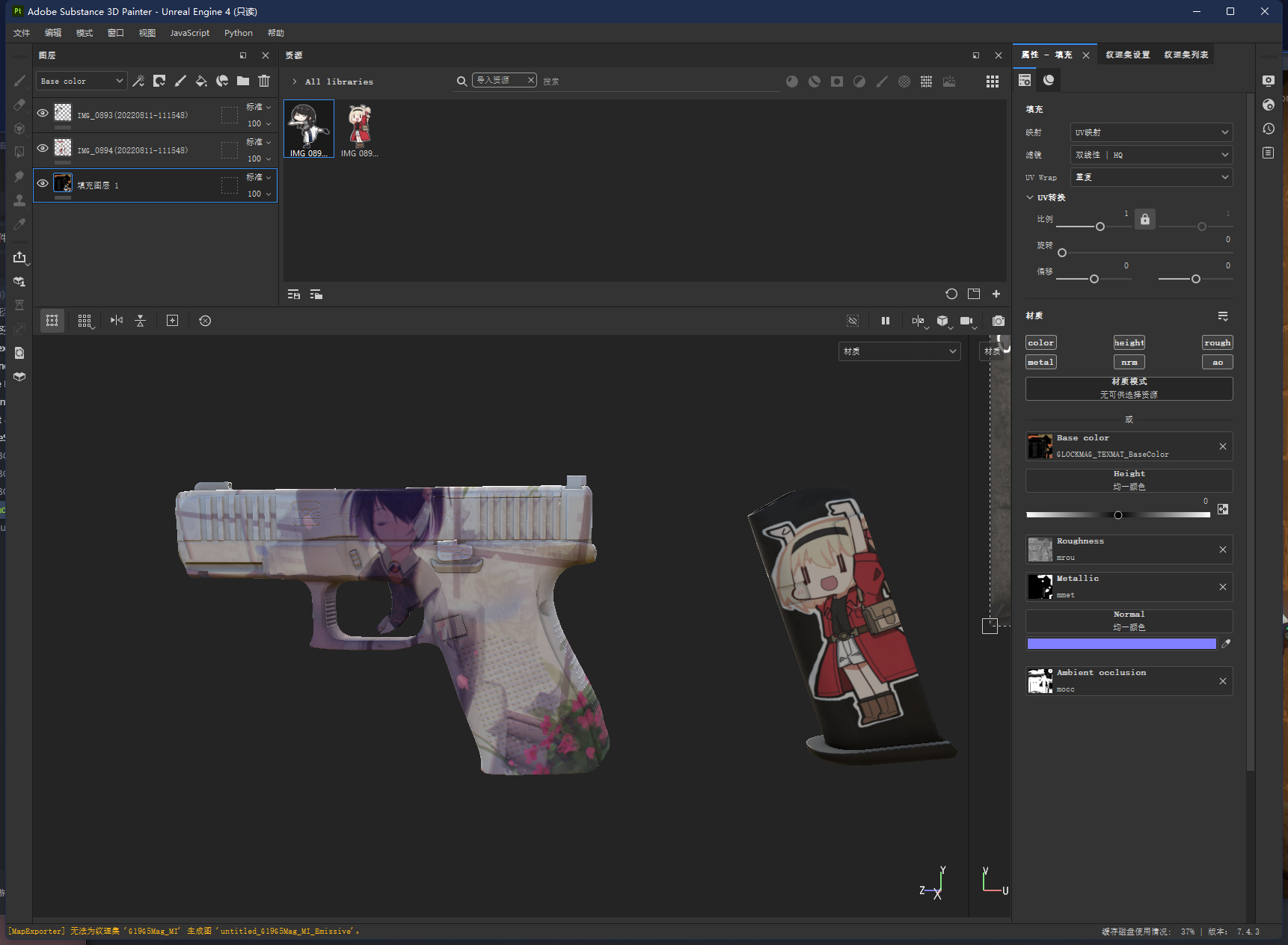Image resolution: width=1288 pixels, height=945 pixels.
Task: Add a fill layer with bucket icon
Action: pos(201,81)
